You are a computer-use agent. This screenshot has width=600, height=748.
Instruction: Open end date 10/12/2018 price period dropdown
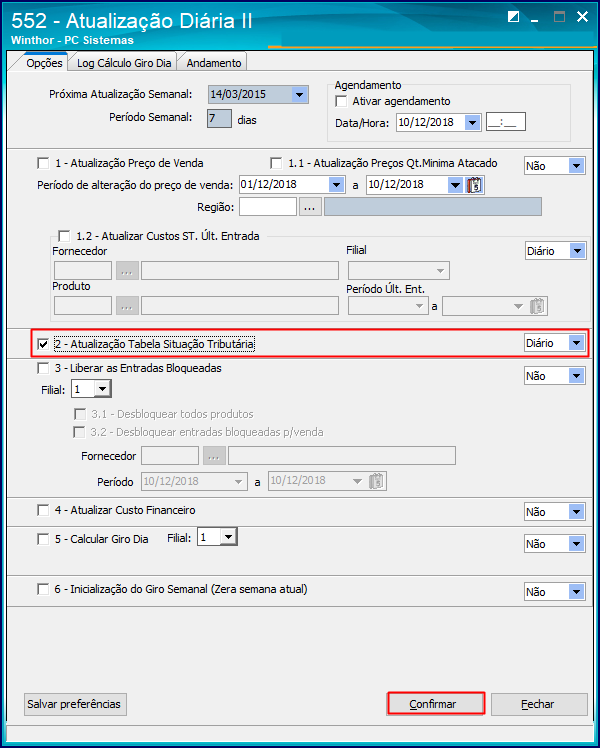[455, 185]
